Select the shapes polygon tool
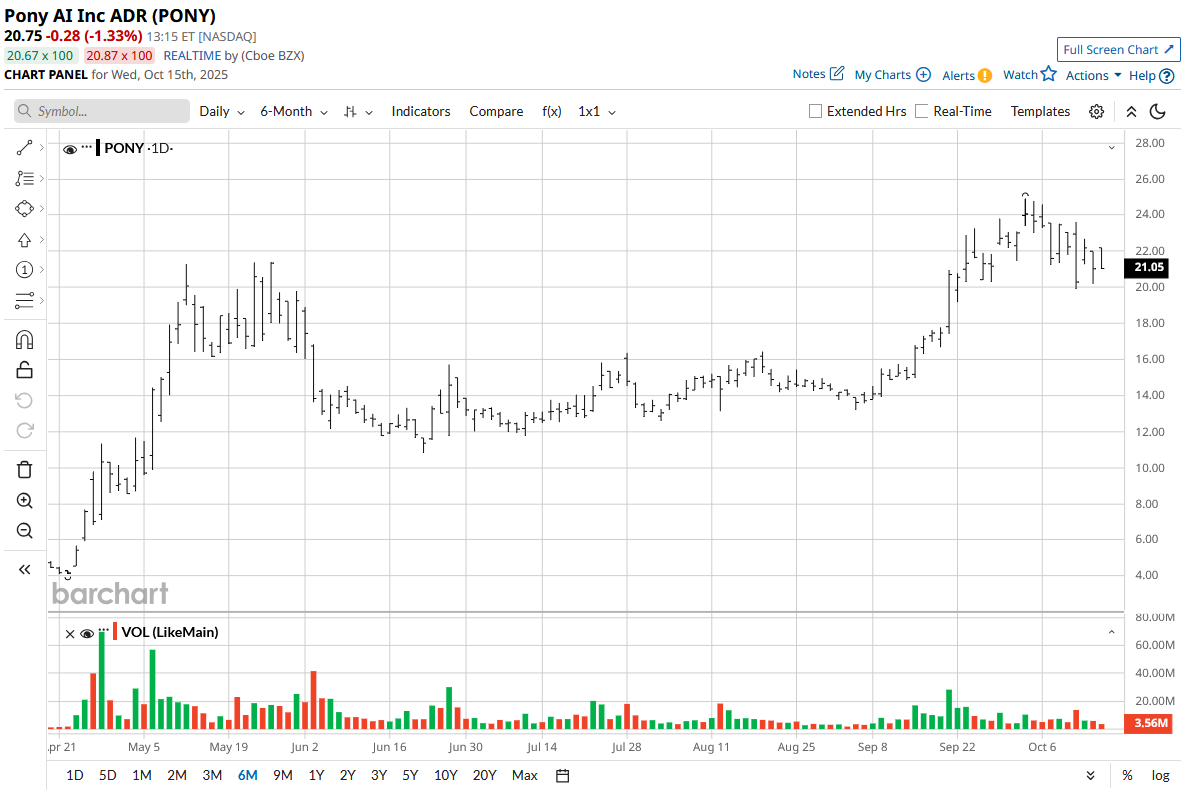Image resolution: width=1194 pixels, height=795 pixels. tap(24, 209)
